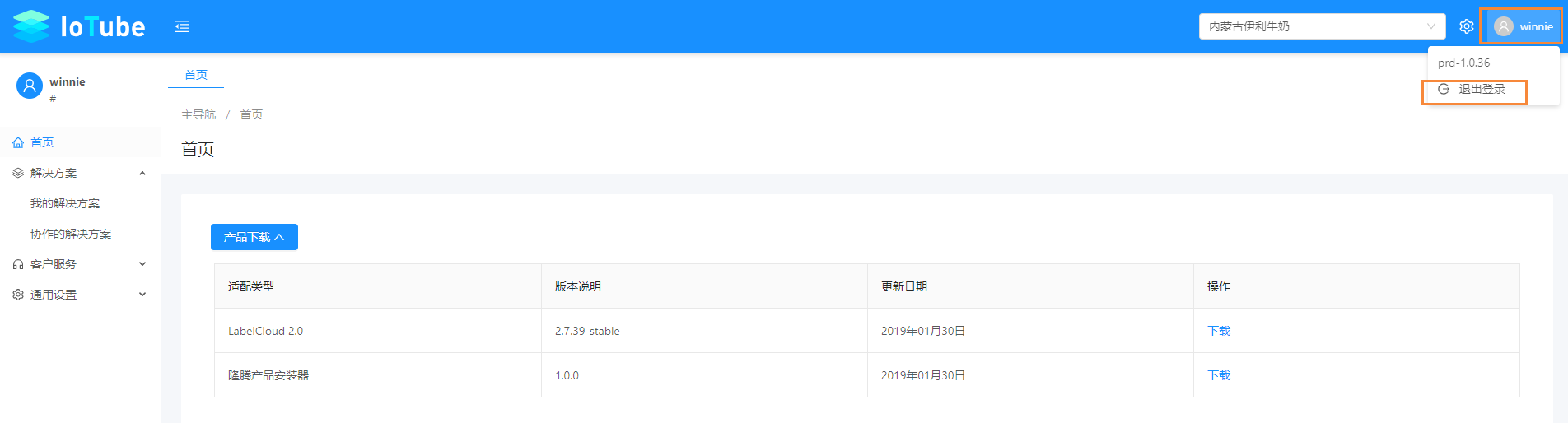The width and height of the screenshot is (1568, 423).
Task: Collapse the sidebar with the menu-fold icon
Action: pos(182,26)
